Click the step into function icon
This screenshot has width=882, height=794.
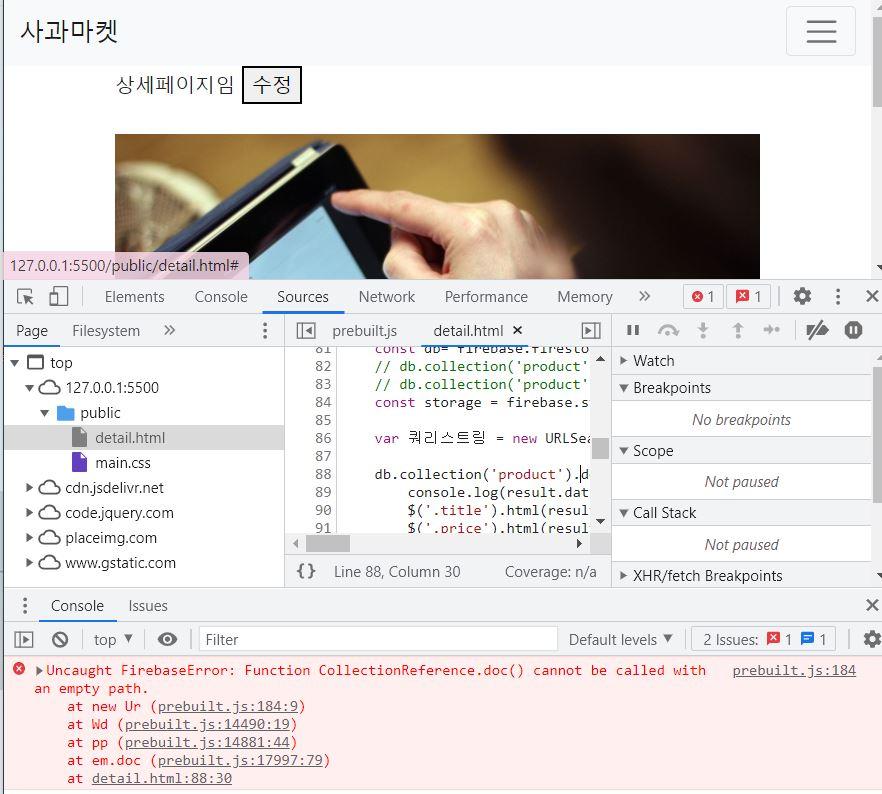click(x=703, y=330)
